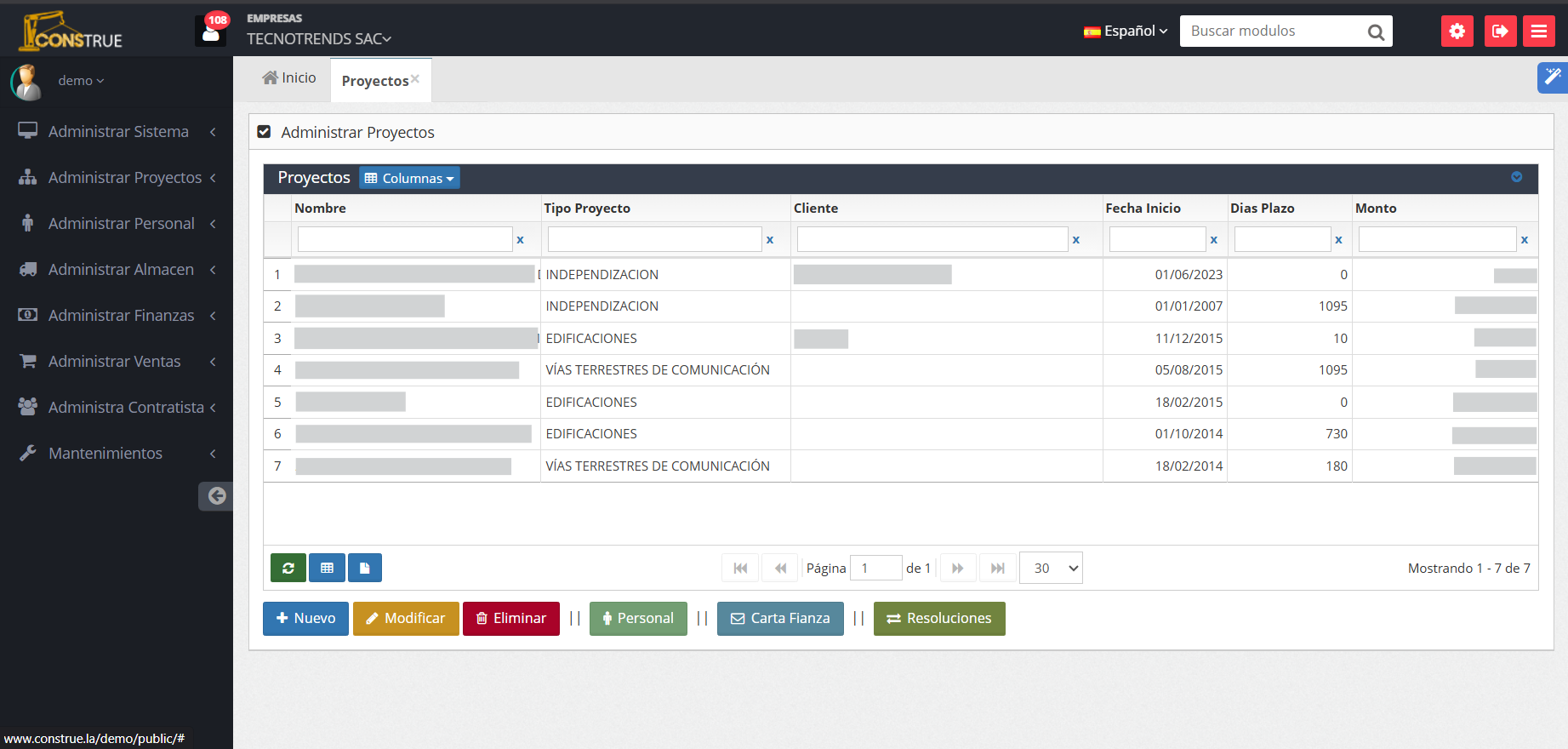Click the red logout icon
This screenshot has width=1568, height=749.
(1500, 31)
